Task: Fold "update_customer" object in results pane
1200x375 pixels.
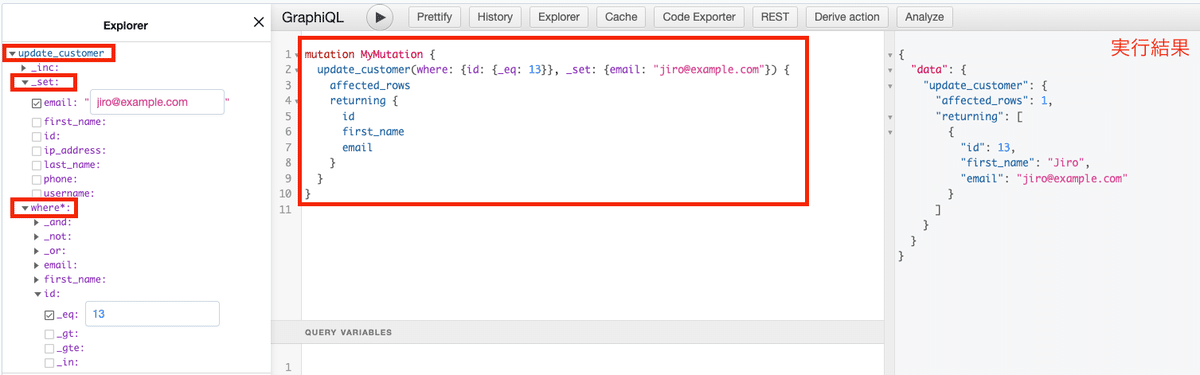Action: 890,86
